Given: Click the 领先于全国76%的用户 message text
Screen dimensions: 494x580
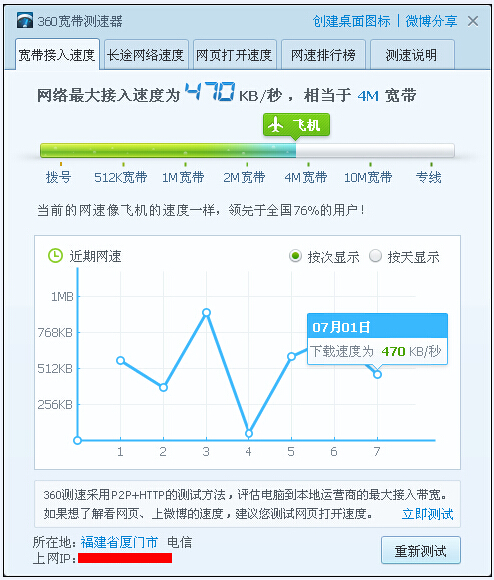Looking at the screenshot, I should coord(297,210).
